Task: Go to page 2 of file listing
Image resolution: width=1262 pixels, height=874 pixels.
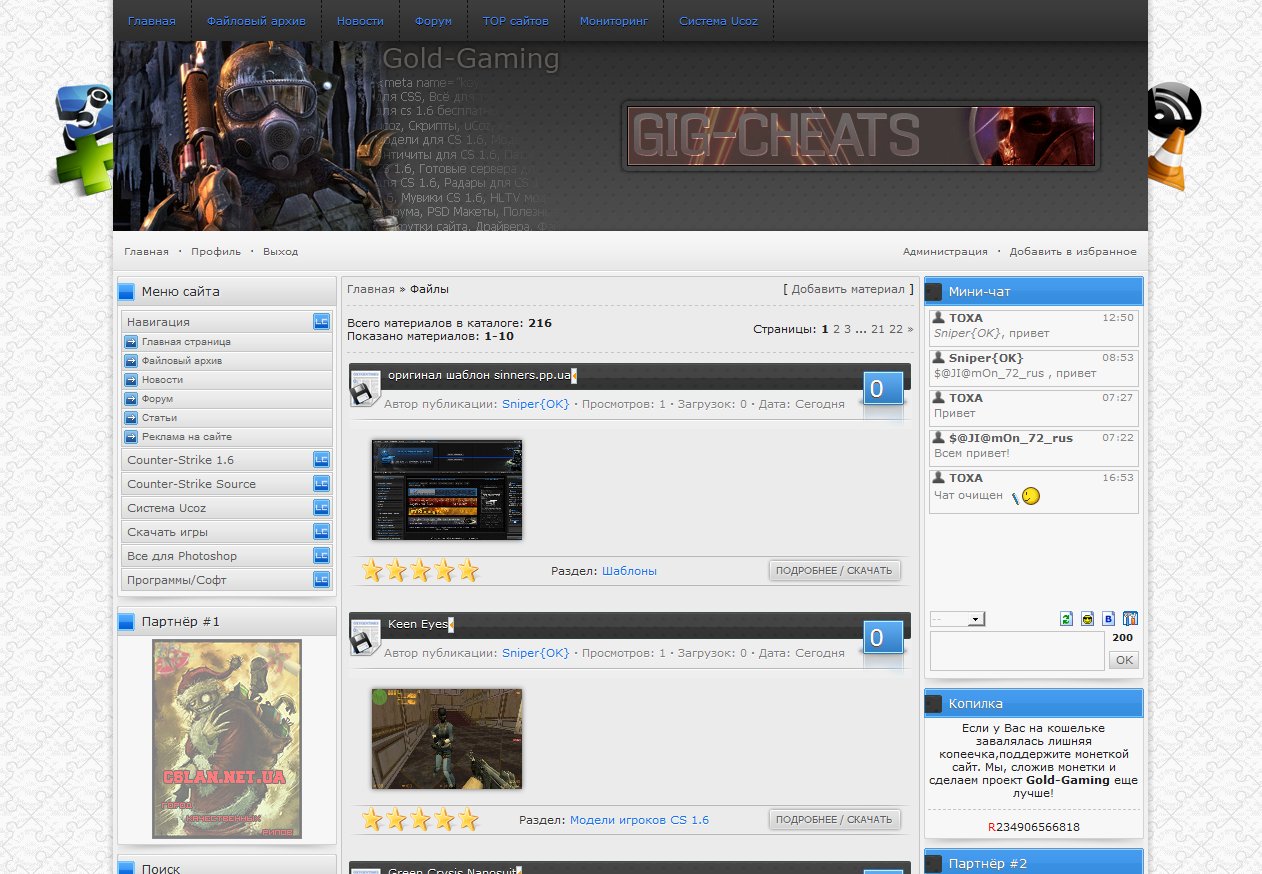Action: coord(834,329)
